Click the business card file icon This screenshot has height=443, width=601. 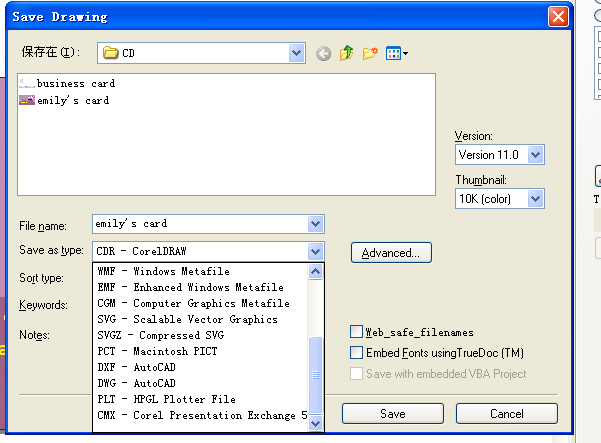(x=27, y=83)
